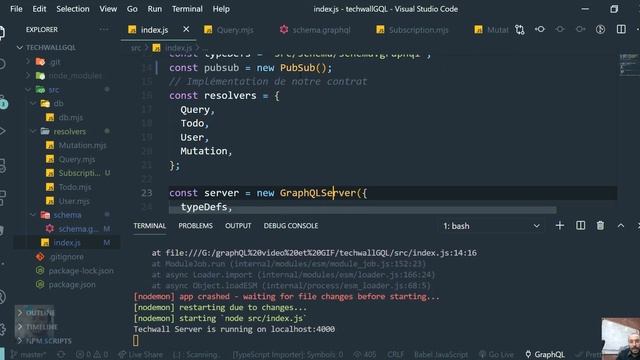Viewport: 640px width, 360px height.
Task: Open the Run menu
Action: click(155, 9)
